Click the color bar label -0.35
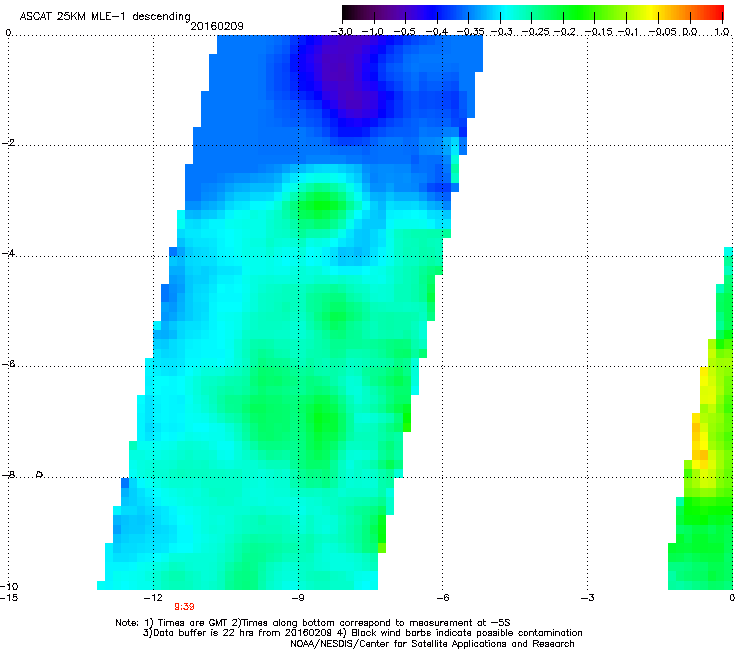This screenshot has height=650, width=740. [x=471, y=32]
